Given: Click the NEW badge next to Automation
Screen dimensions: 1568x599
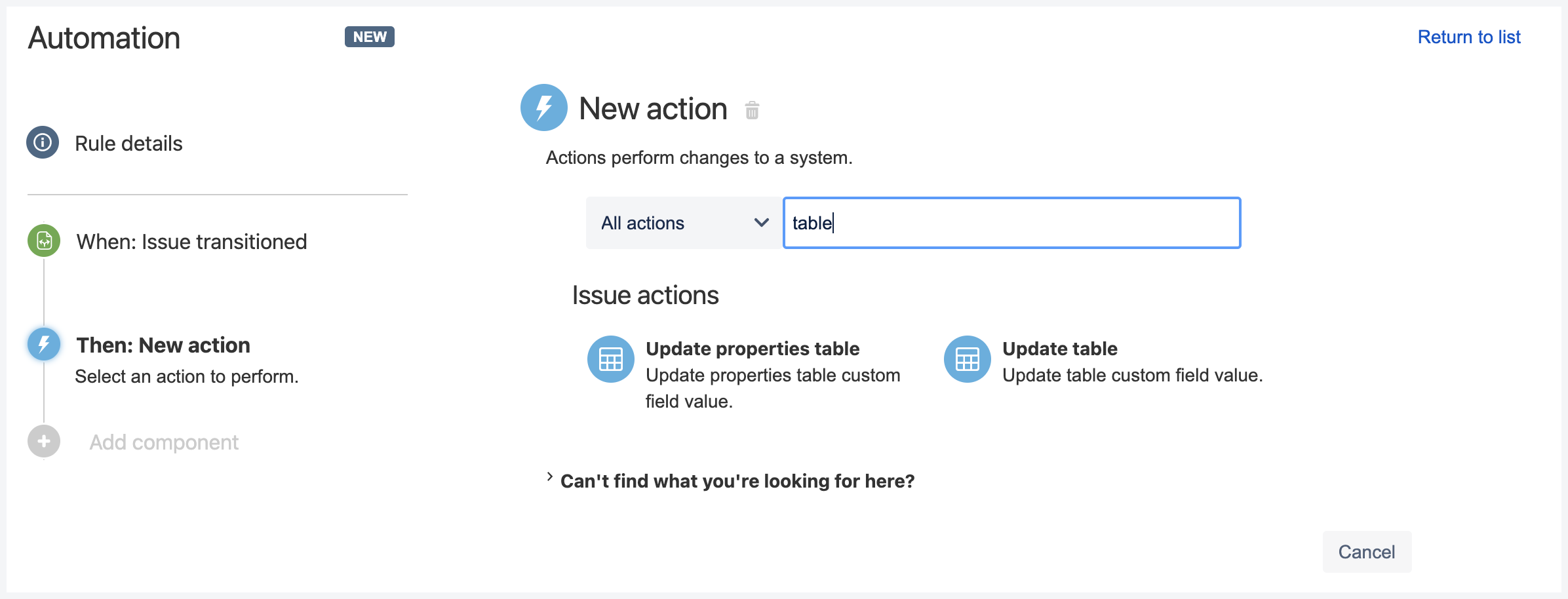Looking at the screenshot, I should tap(369, 37).
